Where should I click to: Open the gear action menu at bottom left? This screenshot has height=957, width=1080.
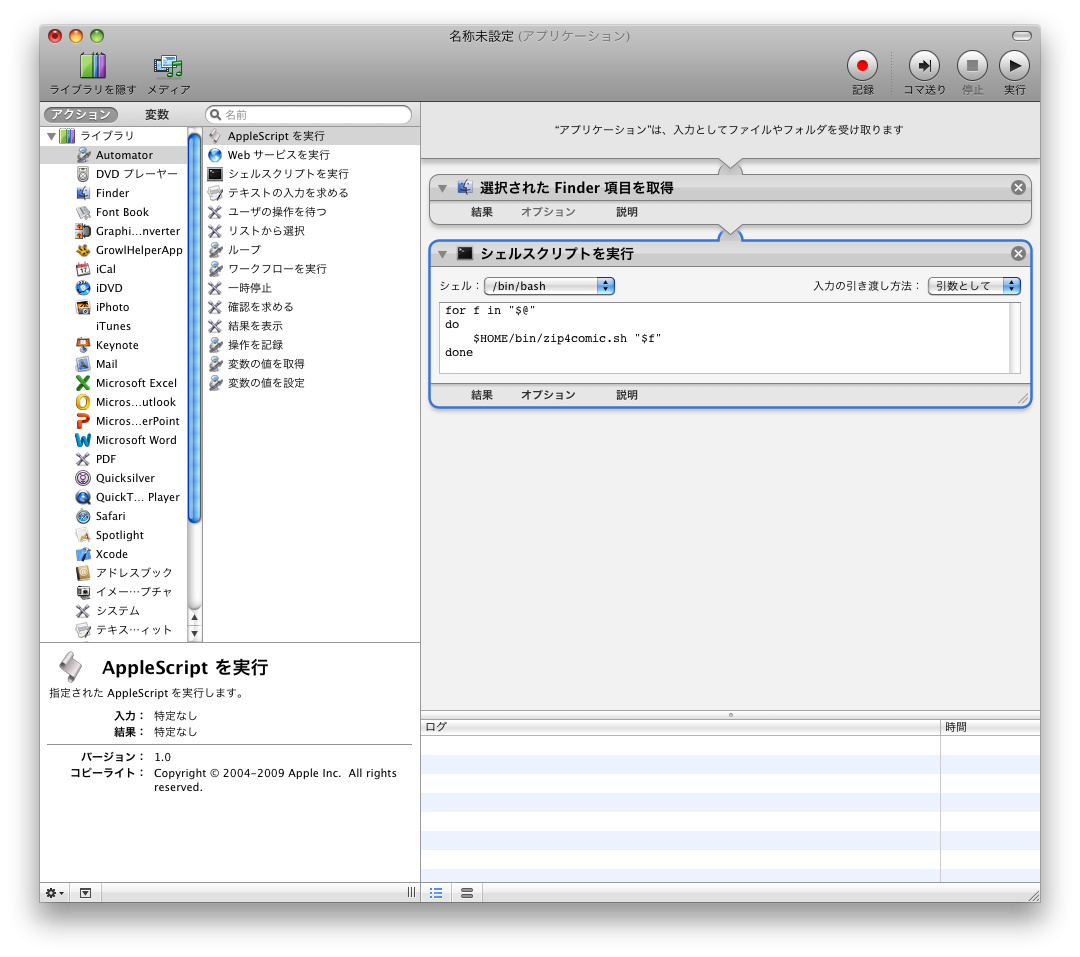(54, 893)
